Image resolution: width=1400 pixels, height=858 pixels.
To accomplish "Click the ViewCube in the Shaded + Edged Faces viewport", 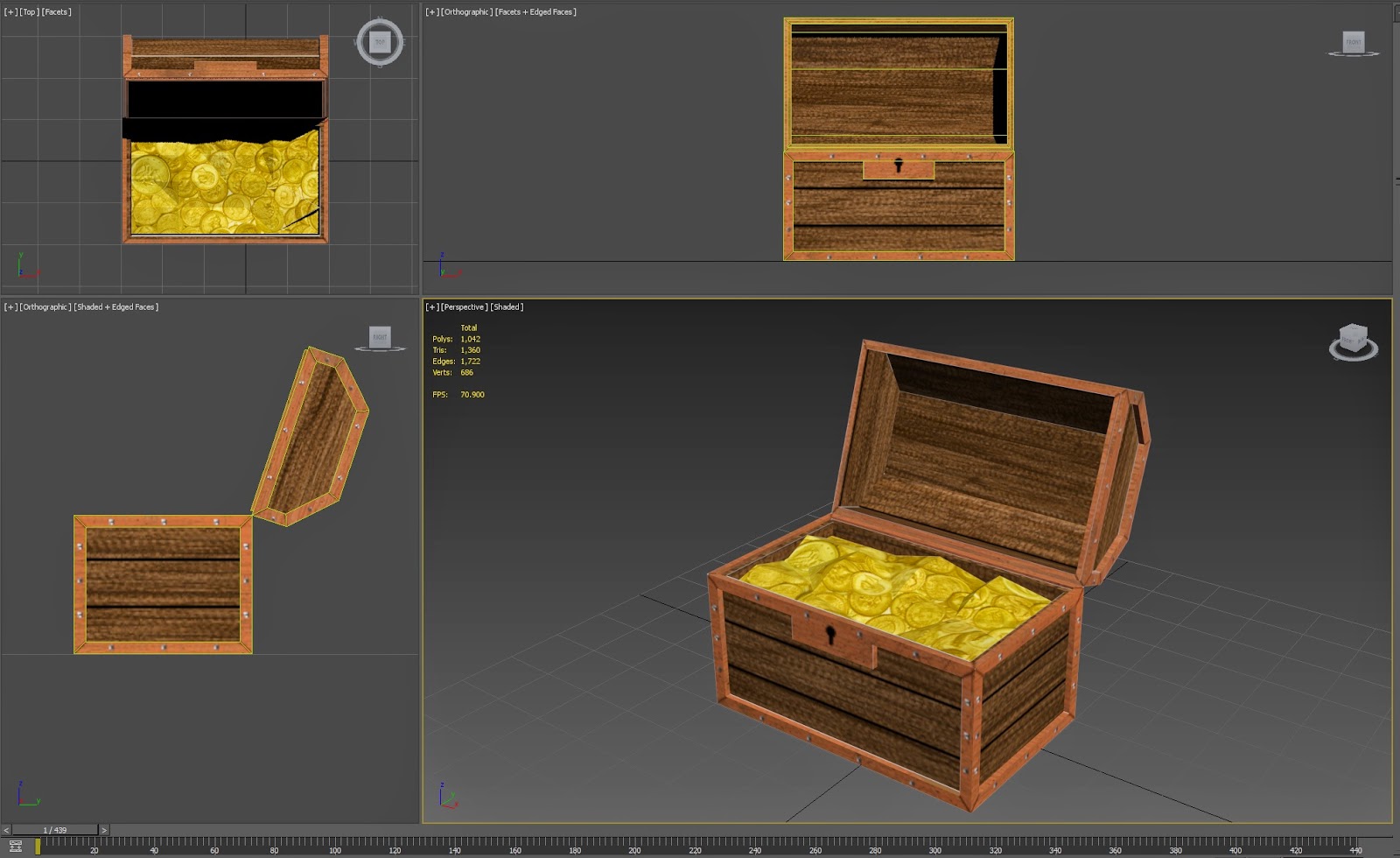I will (379, 337).
